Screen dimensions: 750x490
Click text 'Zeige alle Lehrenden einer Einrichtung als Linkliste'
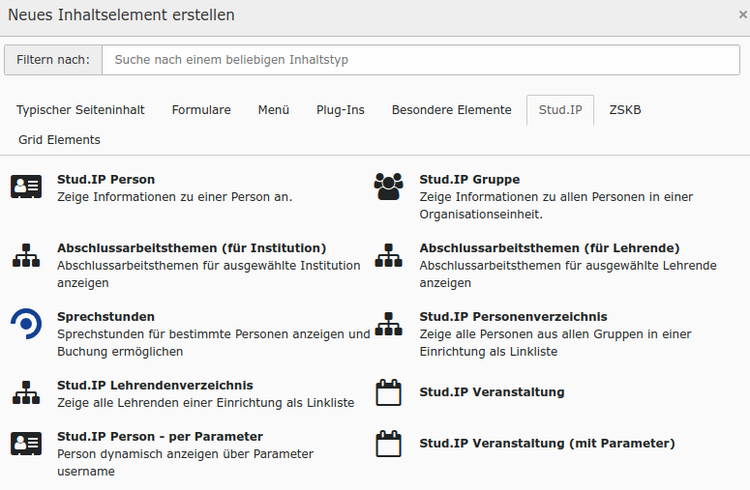click(x=206, y=402)
